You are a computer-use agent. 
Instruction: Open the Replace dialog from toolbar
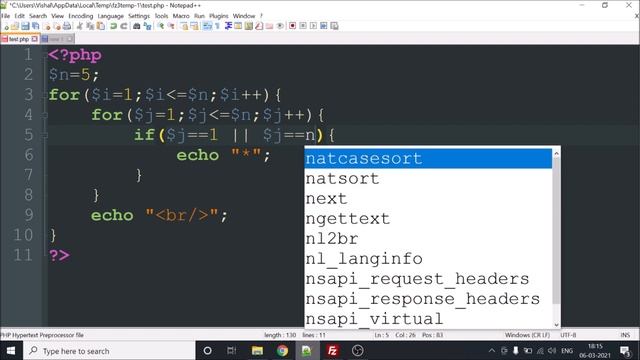tap(148, 26)
